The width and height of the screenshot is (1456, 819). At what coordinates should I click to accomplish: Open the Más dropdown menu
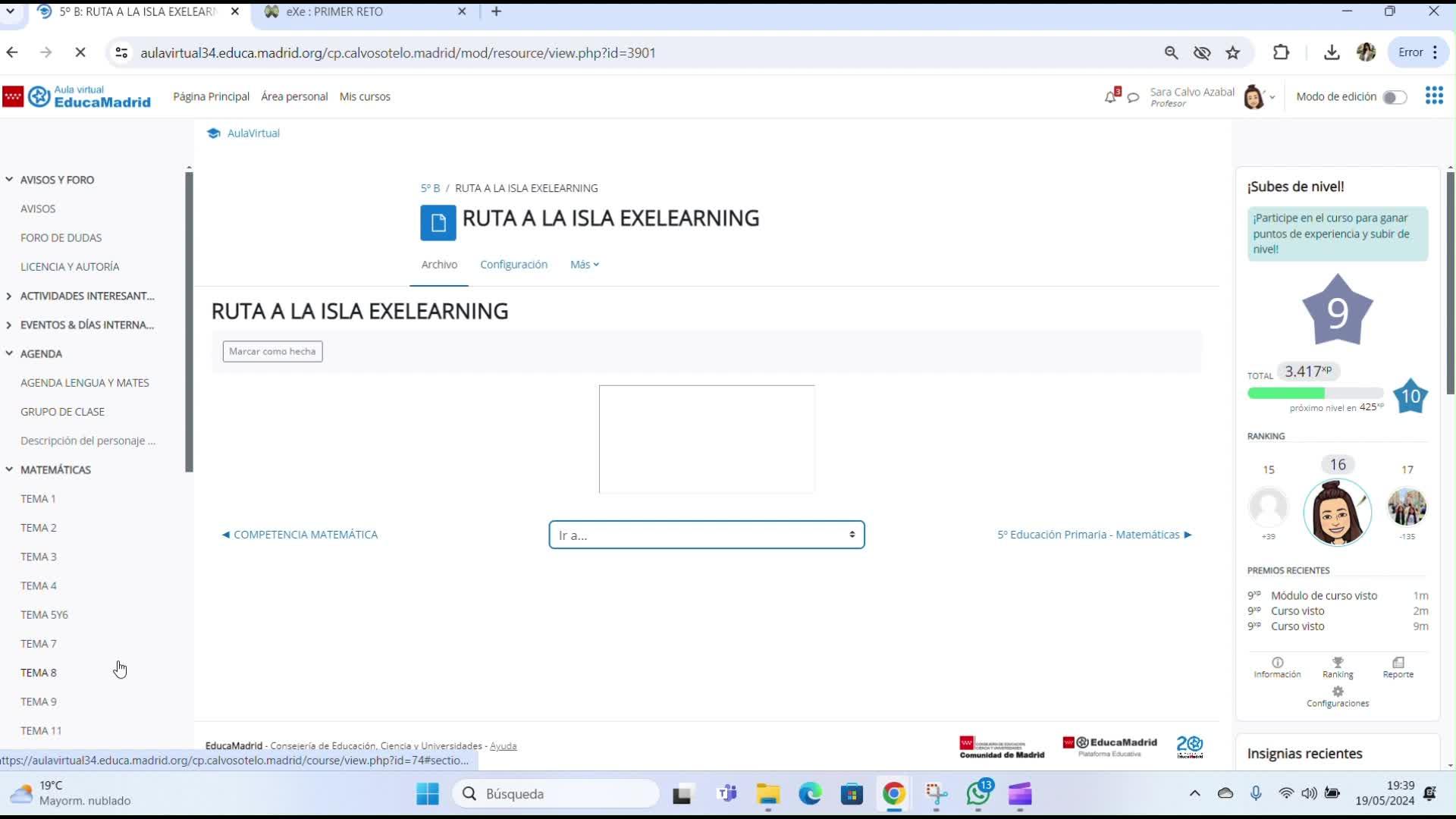click(x=584, y=265)
